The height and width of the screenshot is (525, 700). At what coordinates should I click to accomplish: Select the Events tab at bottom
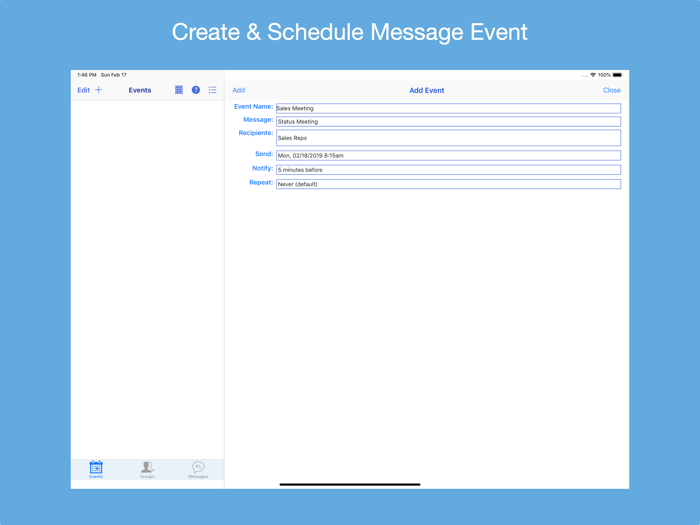coord(96,469)
